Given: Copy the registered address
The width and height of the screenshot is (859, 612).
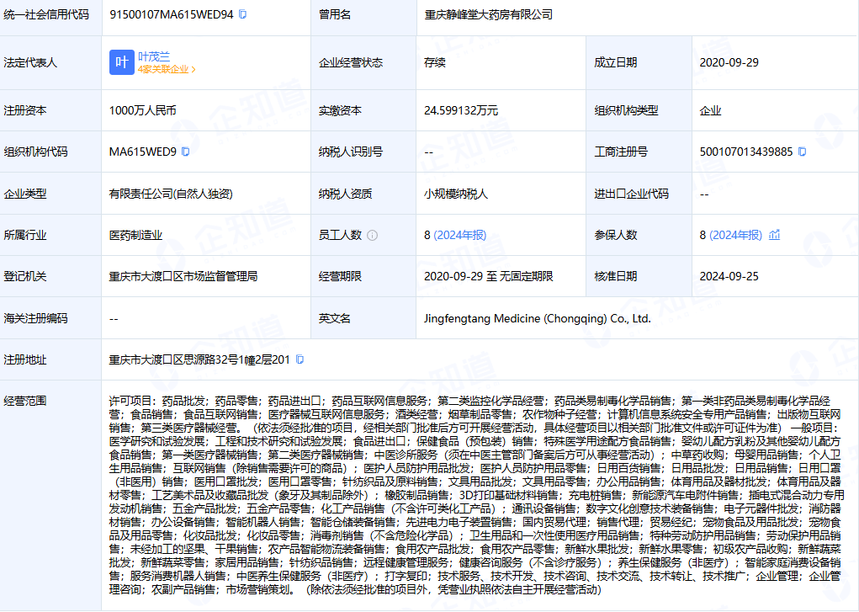Looking at the screenshot, I should (300, 359).
